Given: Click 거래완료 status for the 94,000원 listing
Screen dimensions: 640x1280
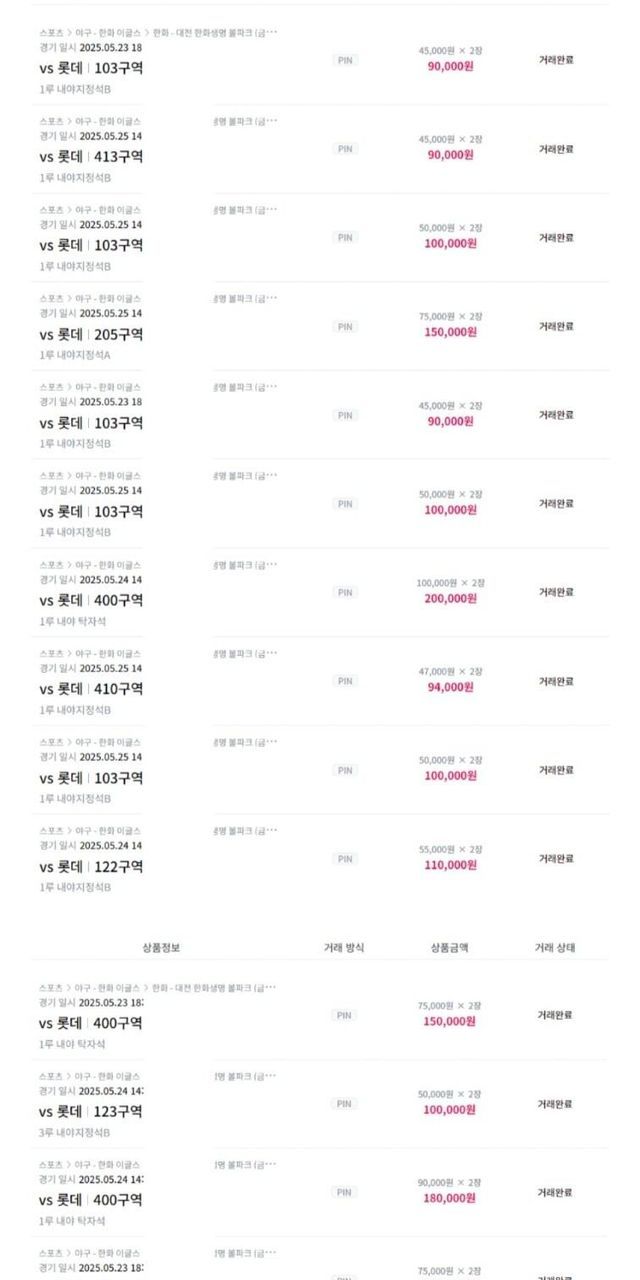Looking at the screenshot, I should (x=556, y=681).
